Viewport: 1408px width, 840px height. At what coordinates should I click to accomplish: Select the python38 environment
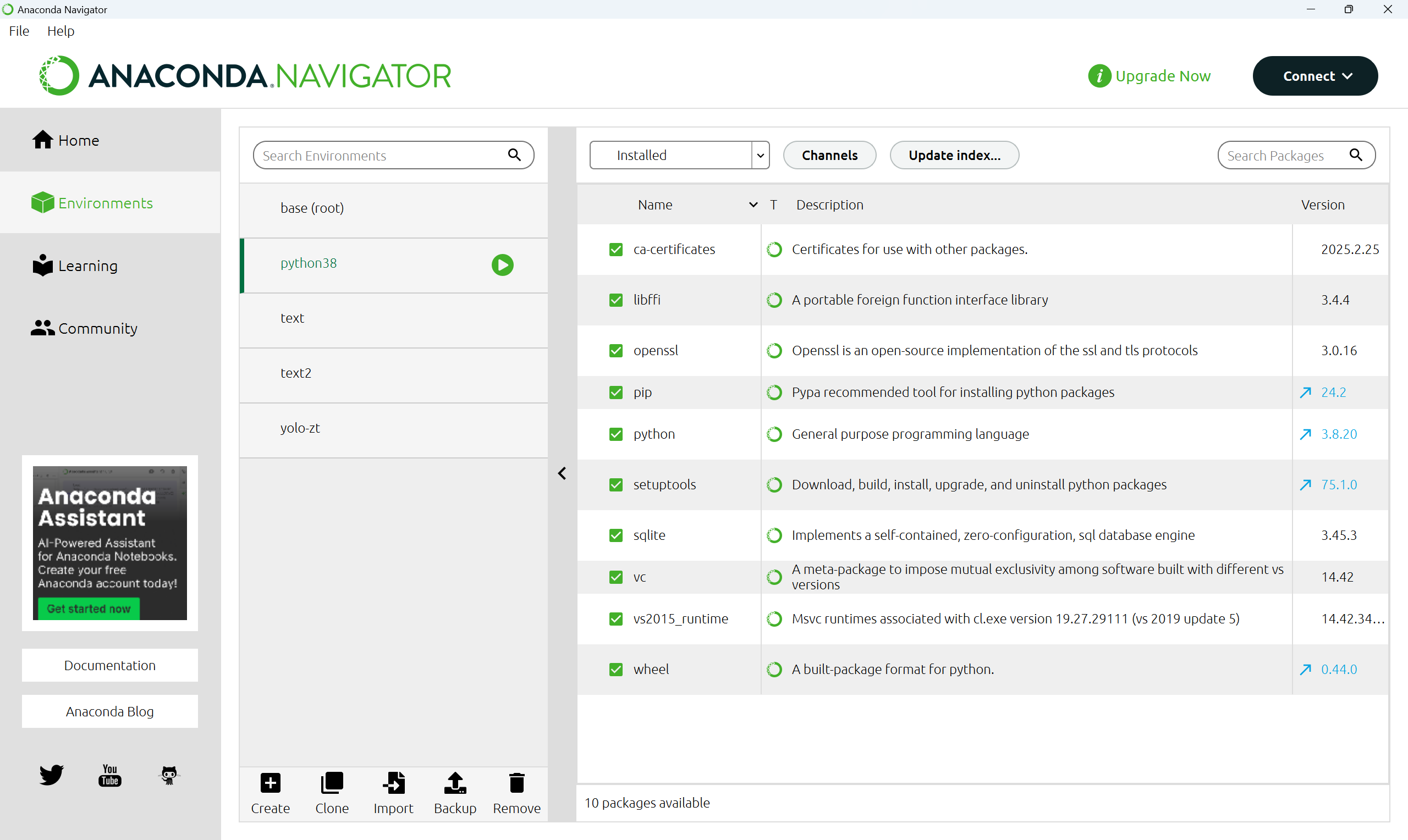click(393, 264)
